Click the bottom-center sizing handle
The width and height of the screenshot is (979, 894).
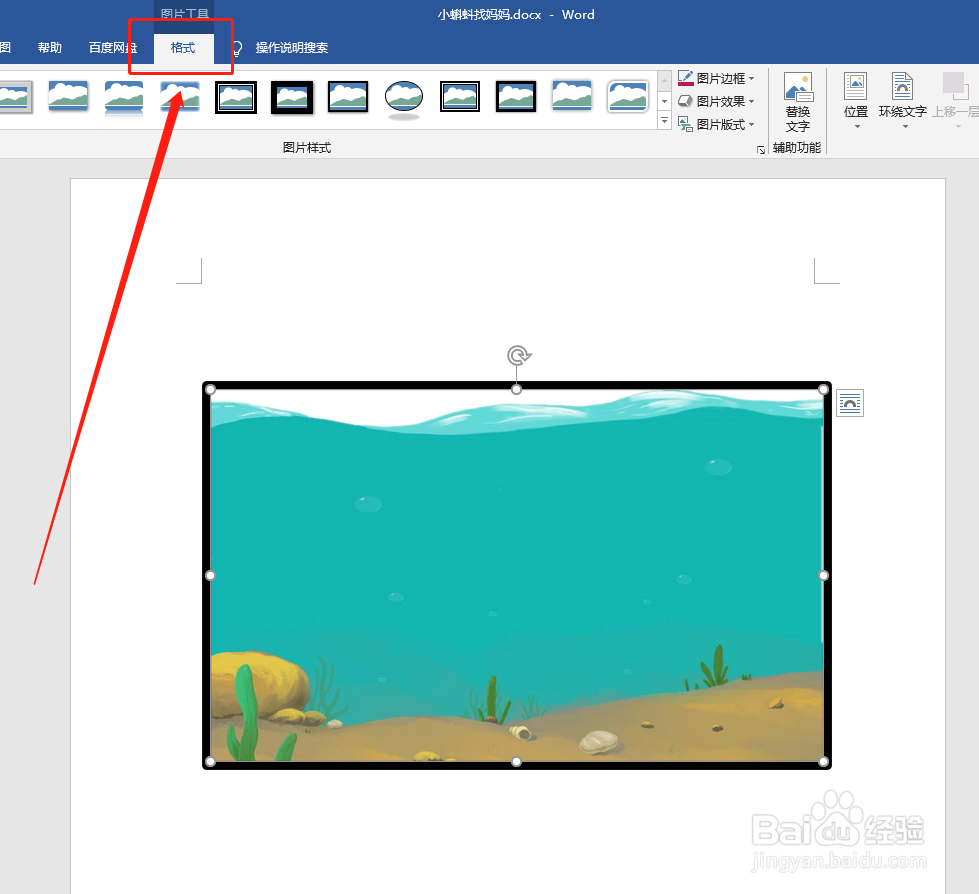[516, 762]
